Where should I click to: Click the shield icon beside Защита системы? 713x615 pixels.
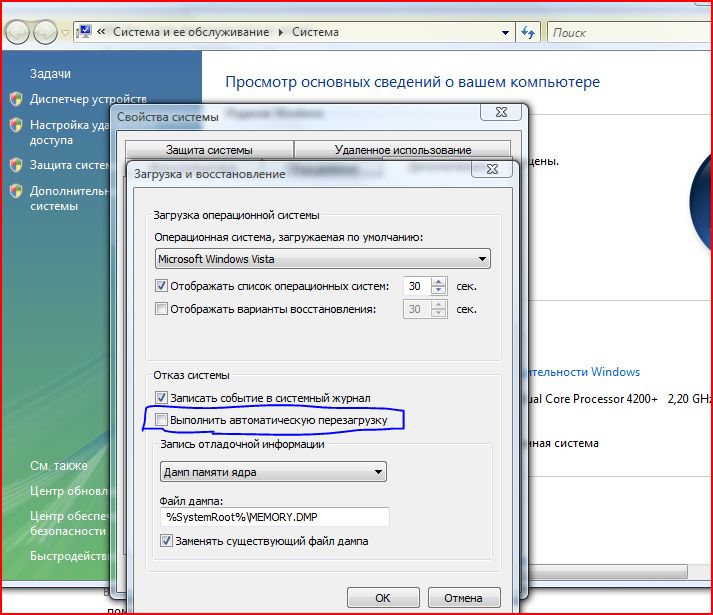pos(16,165)
